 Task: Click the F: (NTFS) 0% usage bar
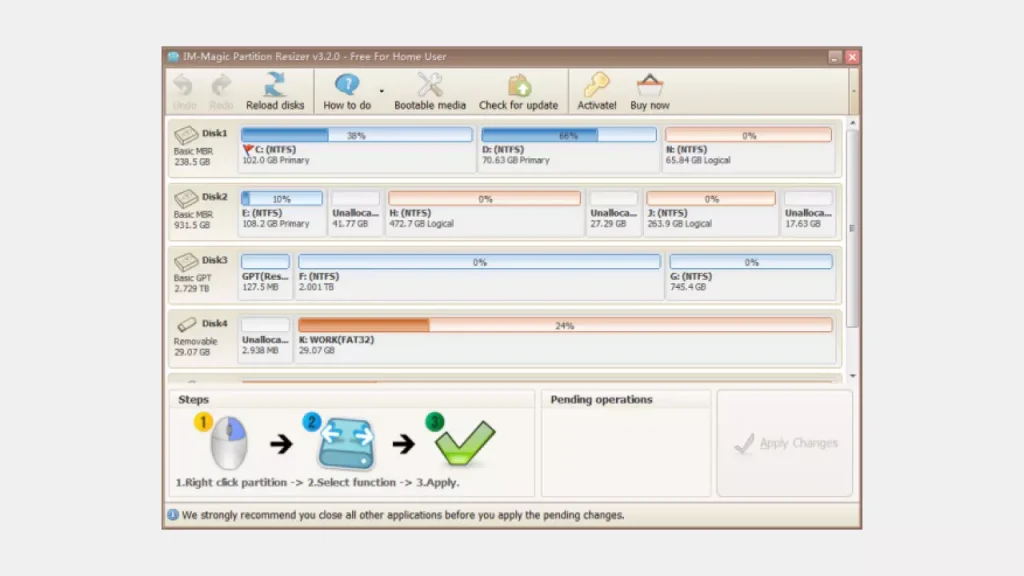pyautogui.click(x=479, y=262)
